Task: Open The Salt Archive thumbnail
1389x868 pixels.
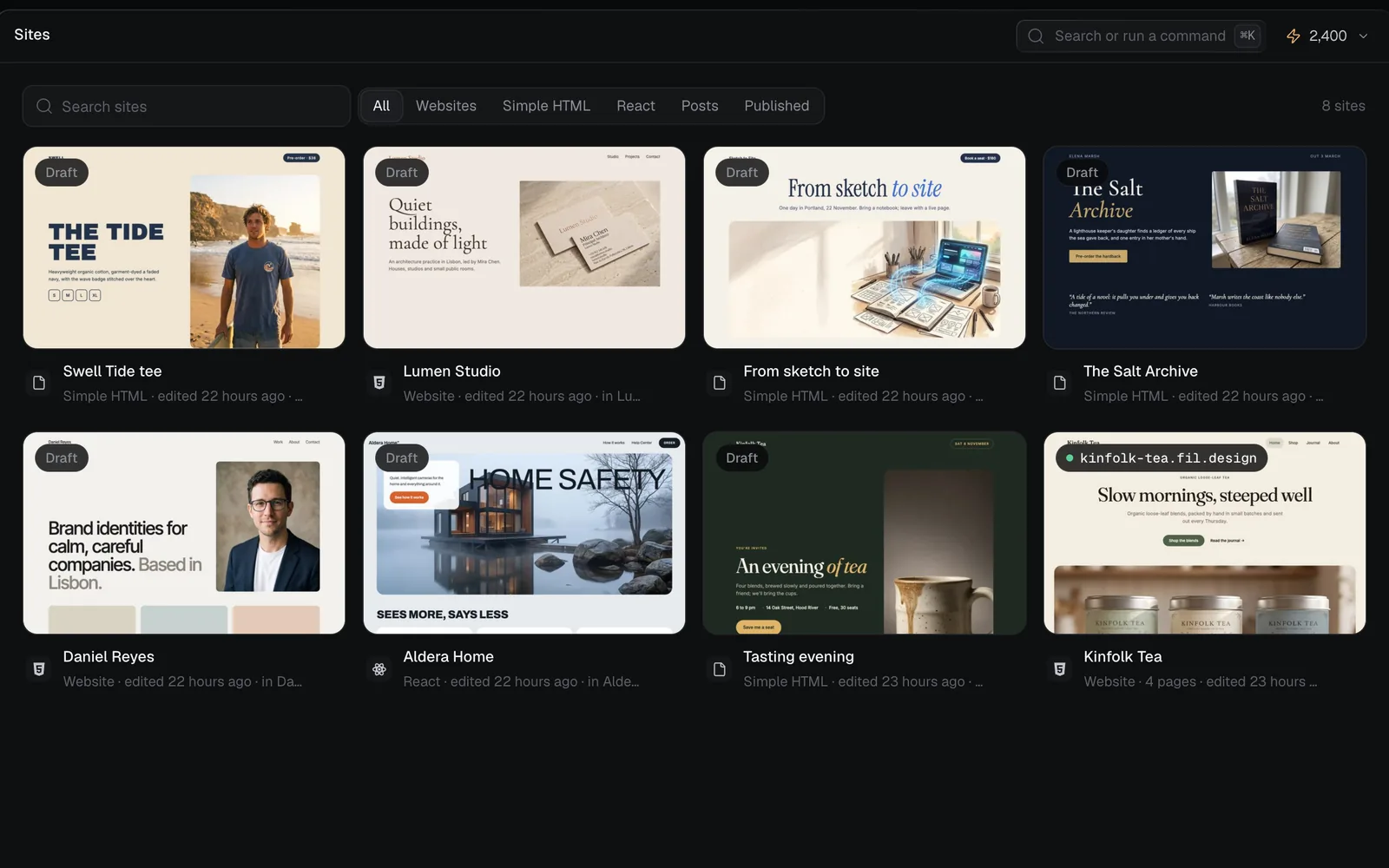Action: tap(1205, 247)
